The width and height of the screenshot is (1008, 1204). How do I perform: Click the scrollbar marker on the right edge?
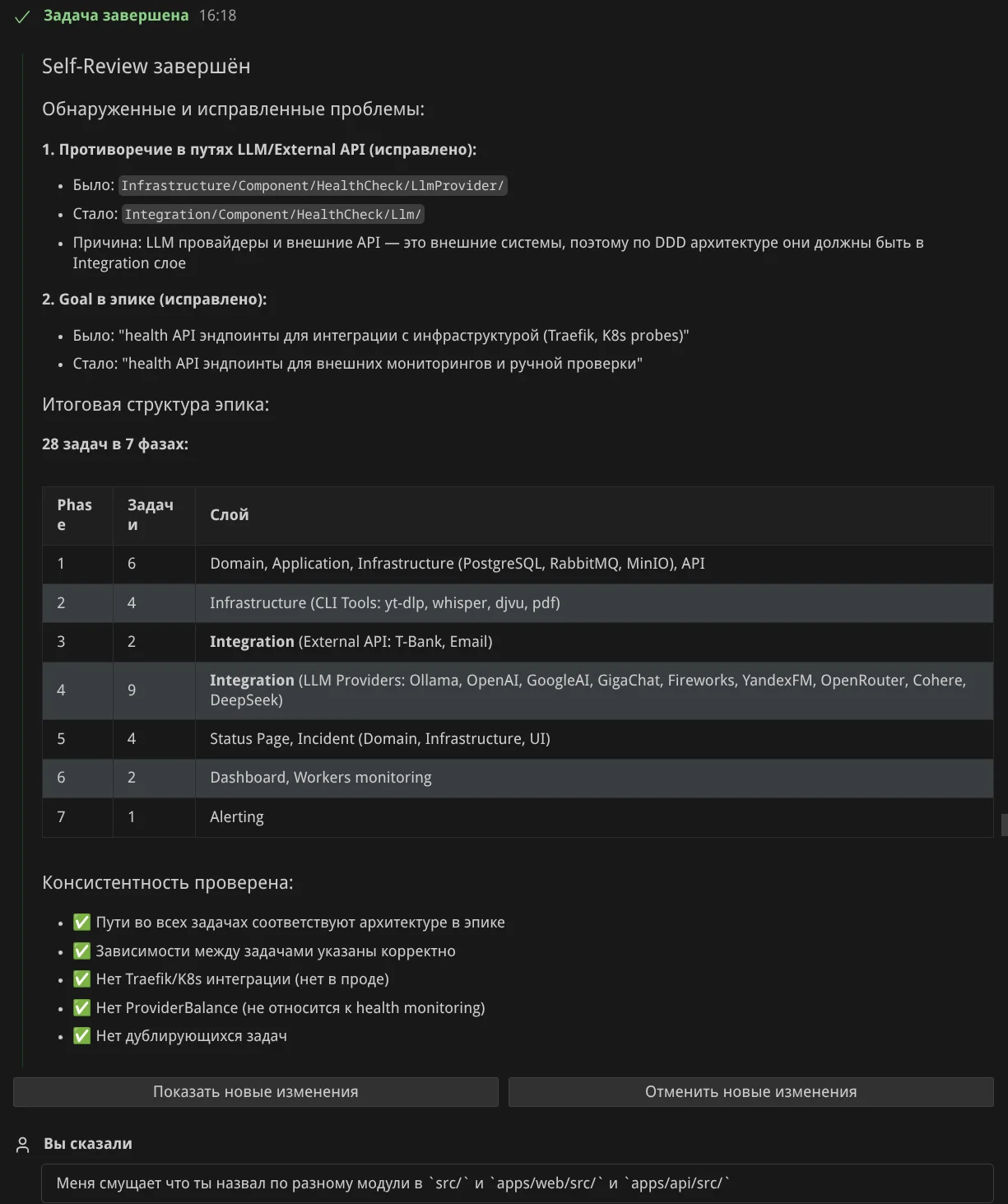pyautogui.click(x=1004, y=825)
